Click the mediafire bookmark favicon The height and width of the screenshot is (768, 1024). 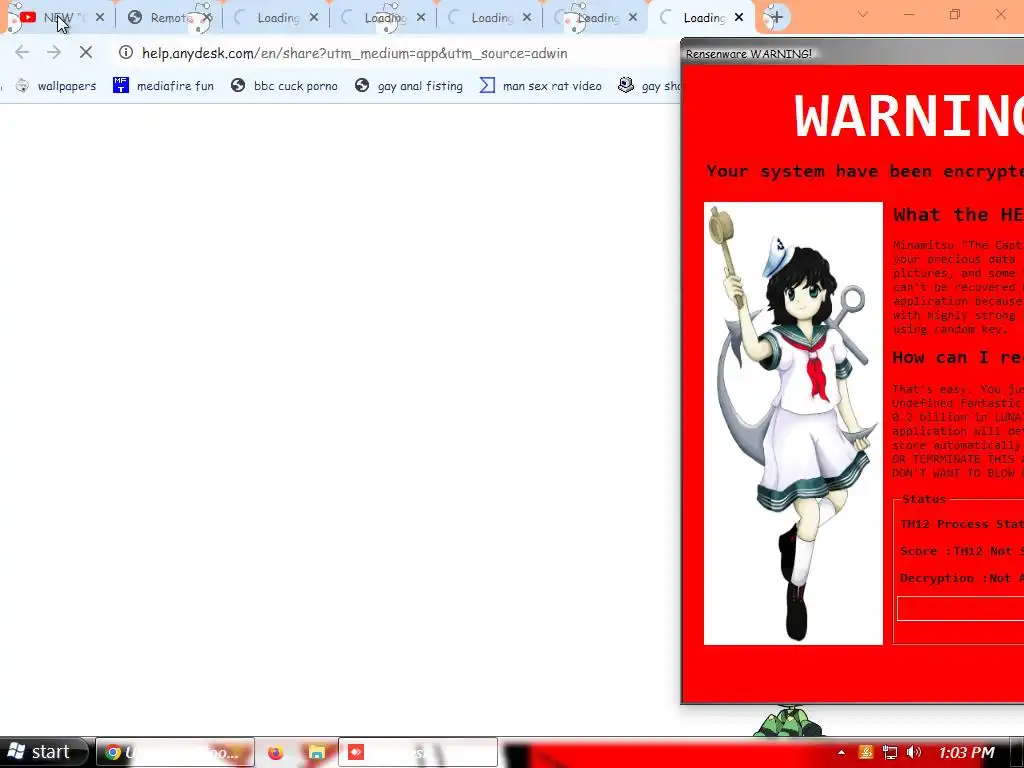coord(121,85)
